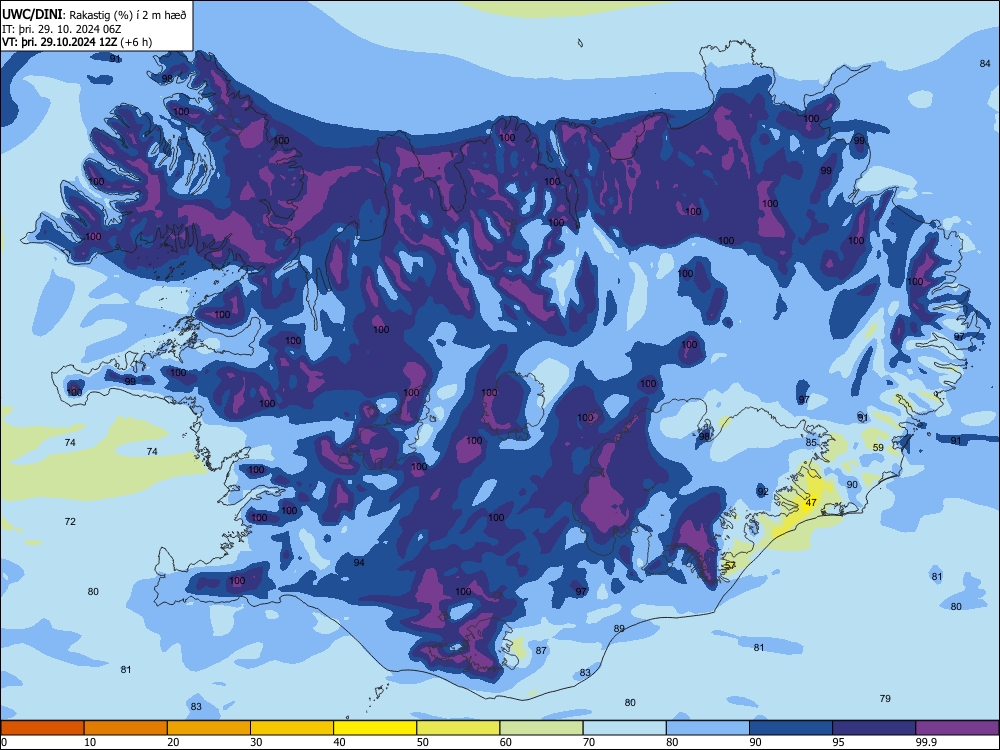
Task: Click the legend tick label 30
Action: [256, 742]
